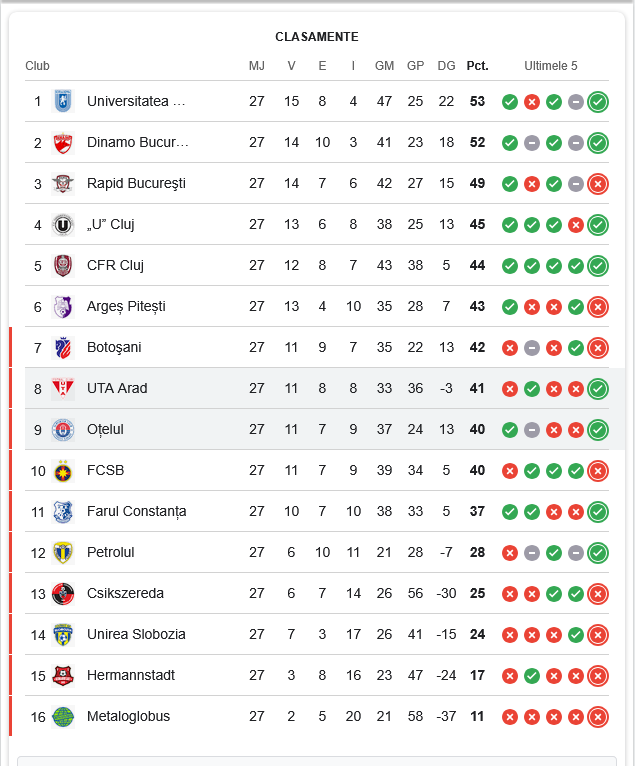Click the Hermannstadt club logo
The image size is (635, 766).
click(63, 675)
